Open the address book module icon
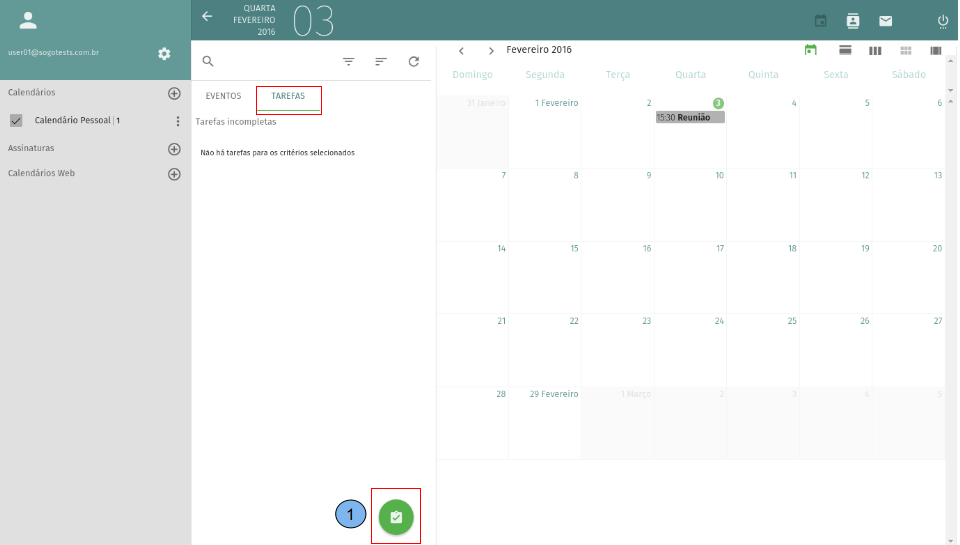This screenshot has width=960, height=545. pos(853,21)
